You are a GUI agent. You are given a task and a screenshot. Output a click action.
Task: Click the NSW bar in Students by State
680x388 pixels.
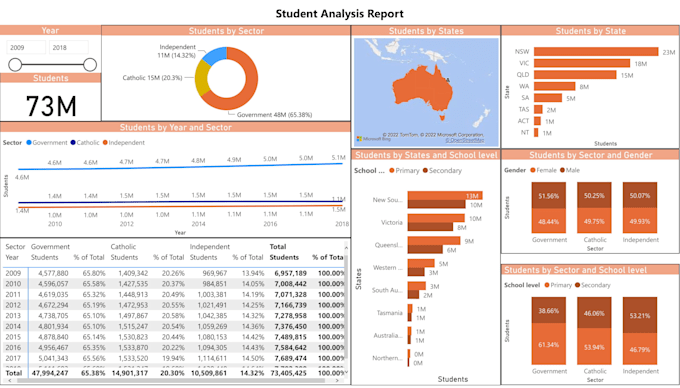pyautogui.click(x=596, y=52)
